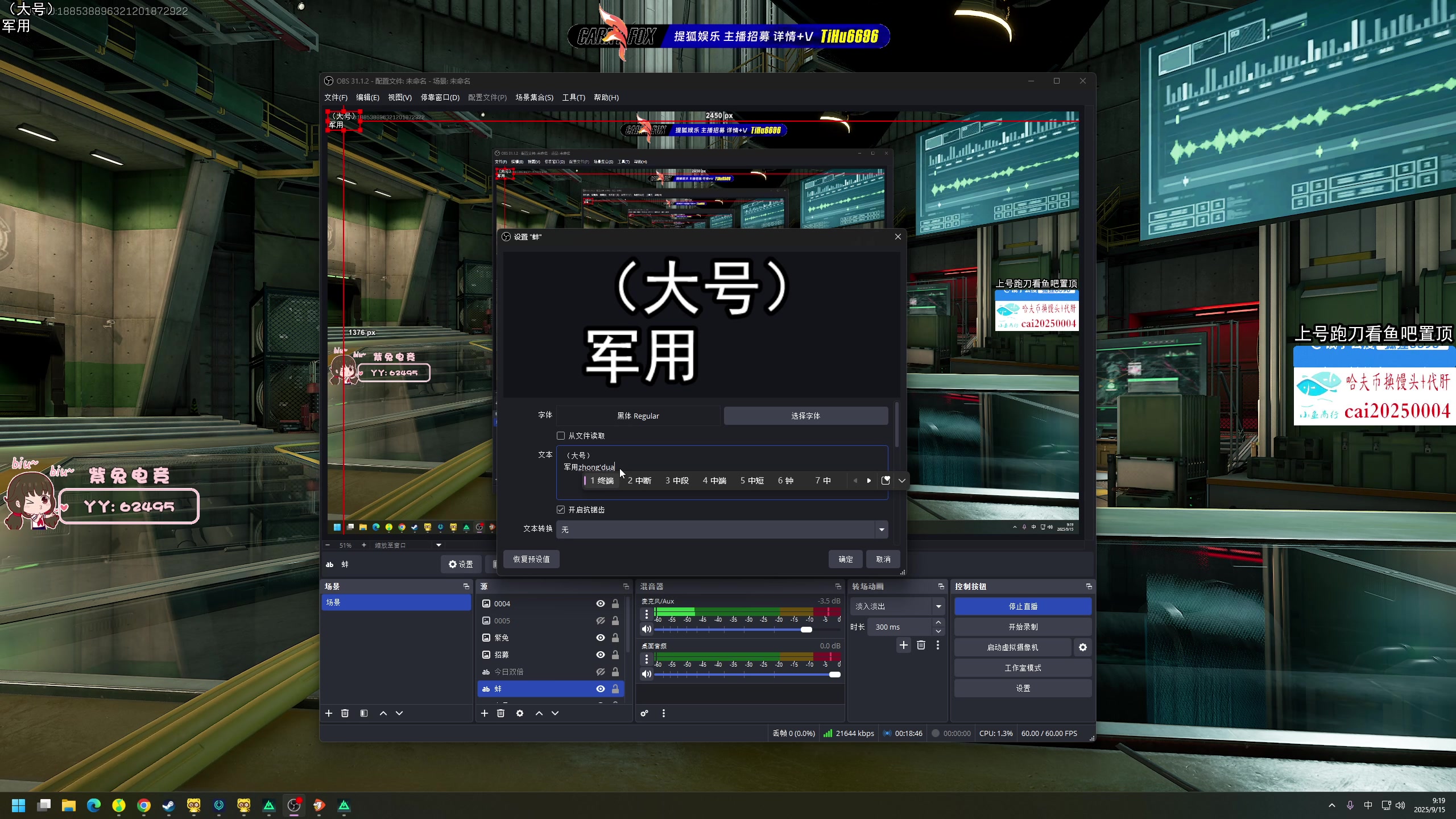Cancel dialog with 取消 button
This screenshot has width=1456, height=819.
pyautogui.click(x=883, y=559)
